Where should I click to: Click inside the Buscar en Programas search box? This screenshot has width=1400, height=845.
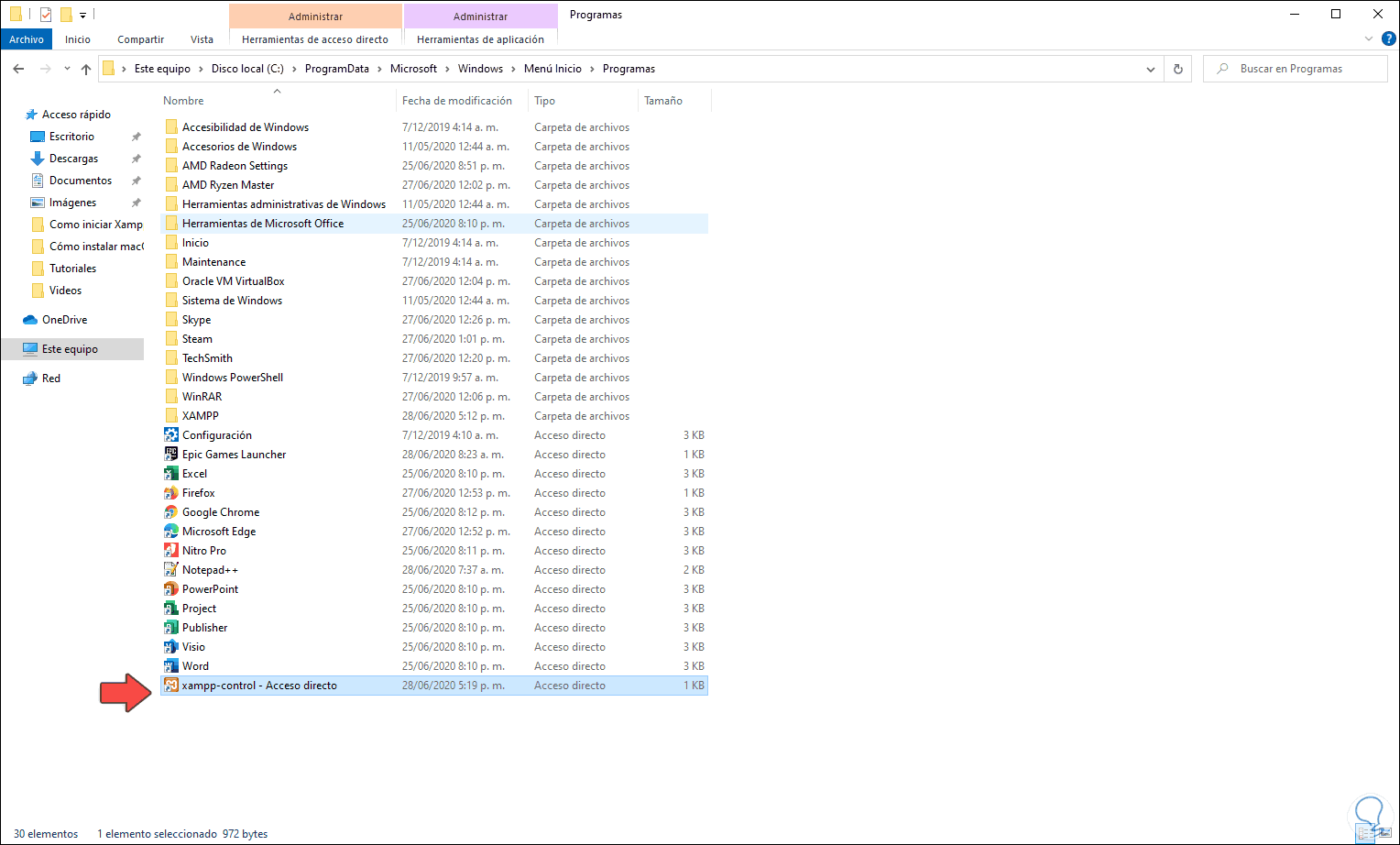[x=1295, y=68]
